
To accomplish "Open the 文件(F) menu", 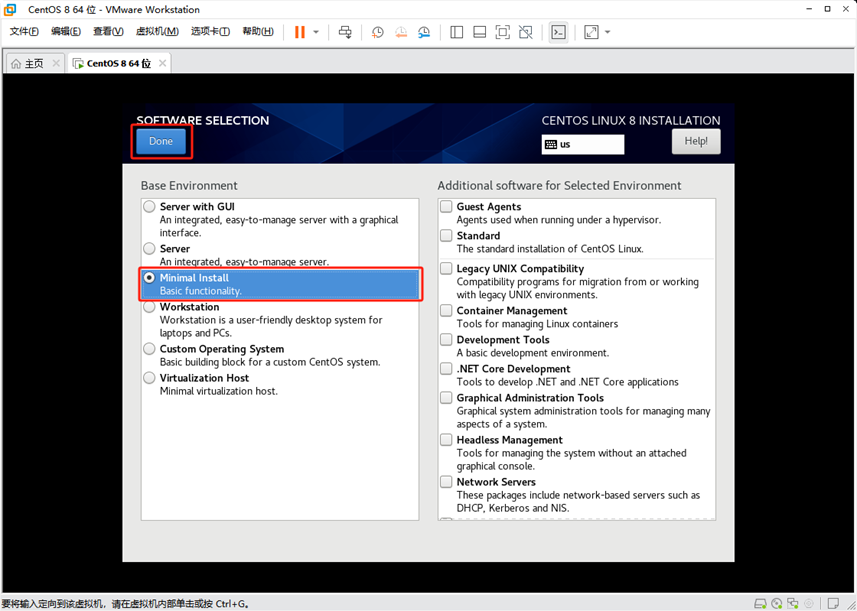I will [x=24, y=32].
